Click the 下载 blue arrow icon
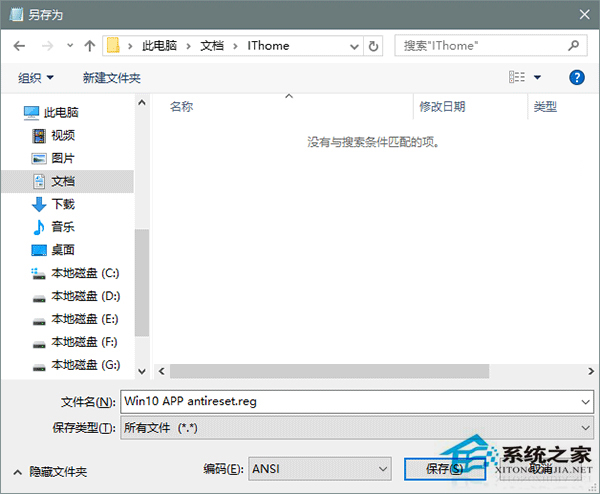Image resolution: width=600 pixels, height=494 pixels. tap(39, 204)
